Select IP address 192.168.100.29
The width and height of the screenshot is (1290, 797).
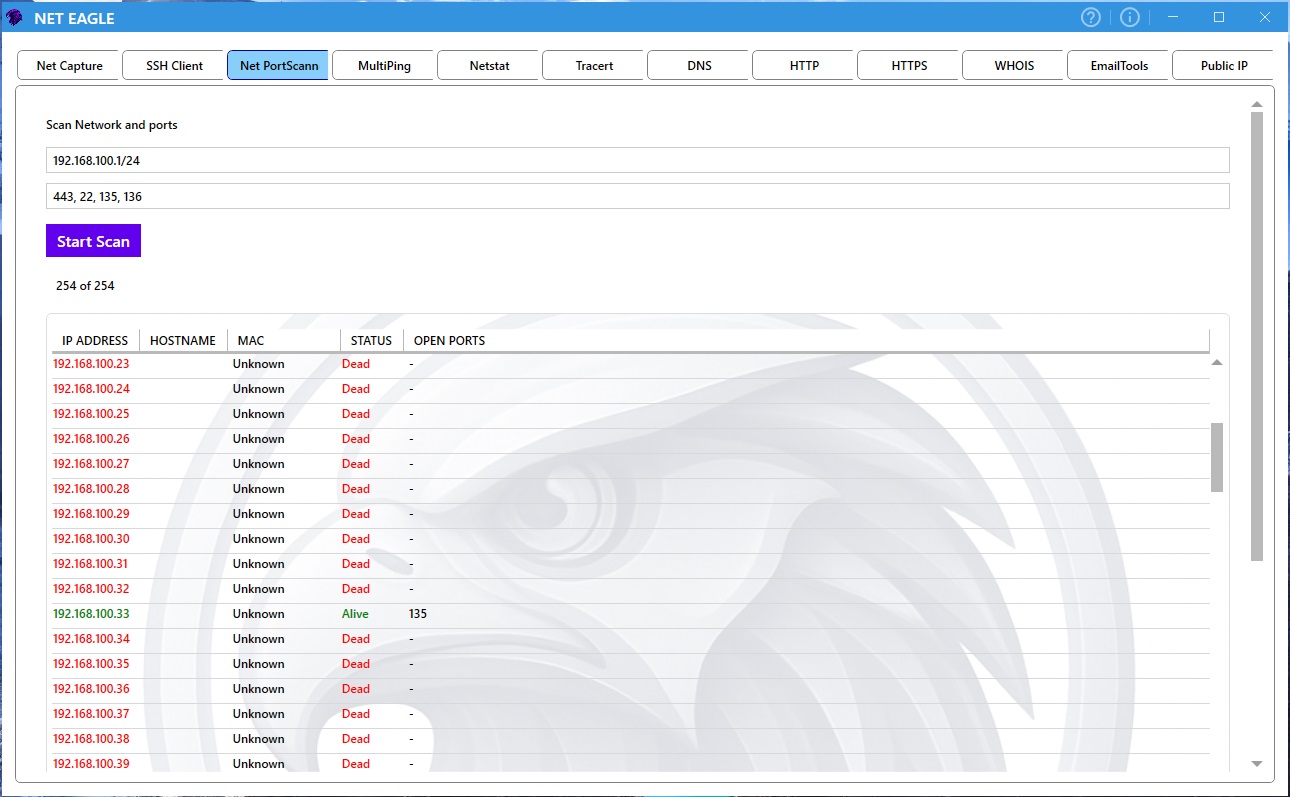pyautogui.click(x=91, y=514)
